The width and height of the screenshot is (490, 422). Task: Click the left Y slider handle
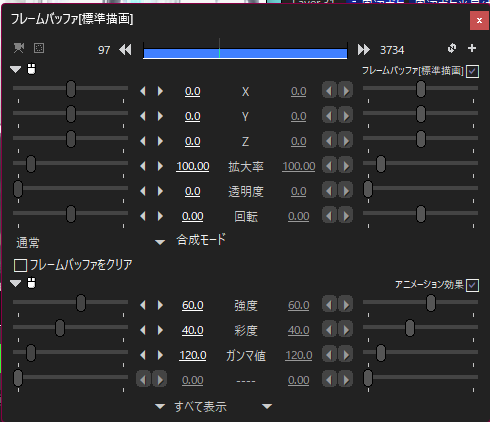coord(71,114)
